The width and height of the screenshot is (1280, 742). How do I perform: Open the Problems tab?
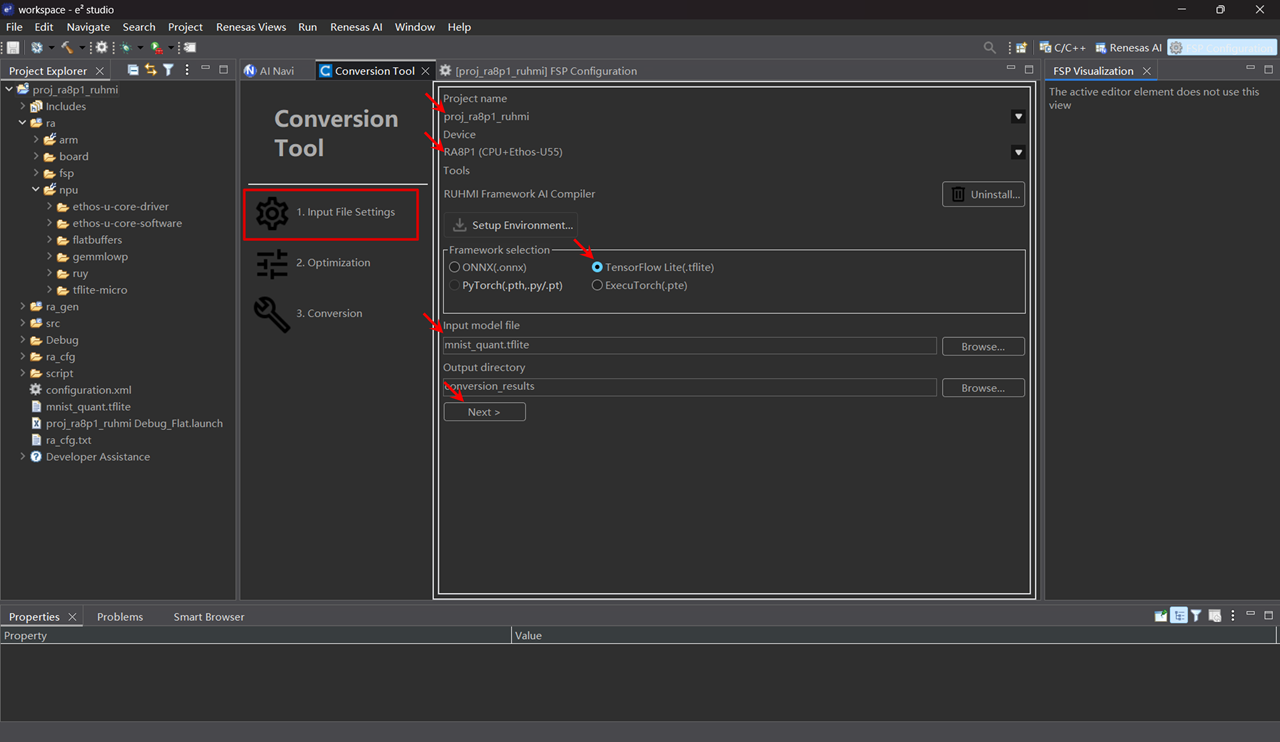(x=120, y=617)
